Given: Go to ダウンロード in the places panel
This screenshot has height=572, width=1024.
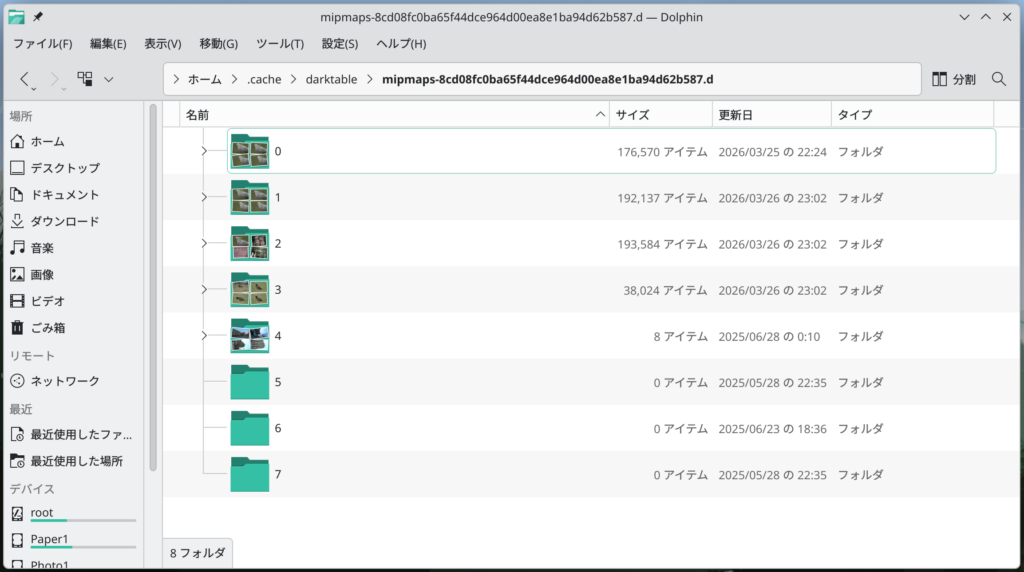Looking at the screenshot, I should click(64, 221).
